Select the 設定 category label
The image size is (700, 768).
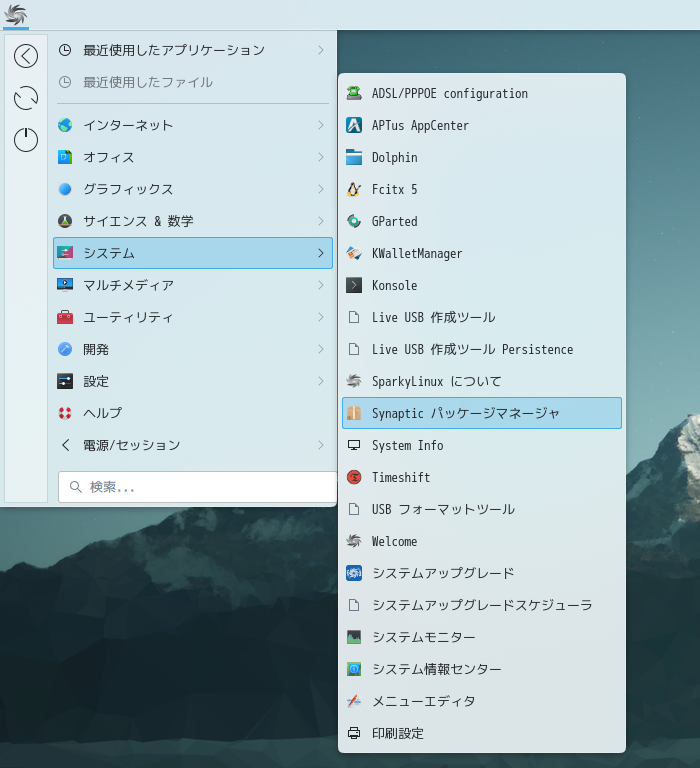click(96, 381)
